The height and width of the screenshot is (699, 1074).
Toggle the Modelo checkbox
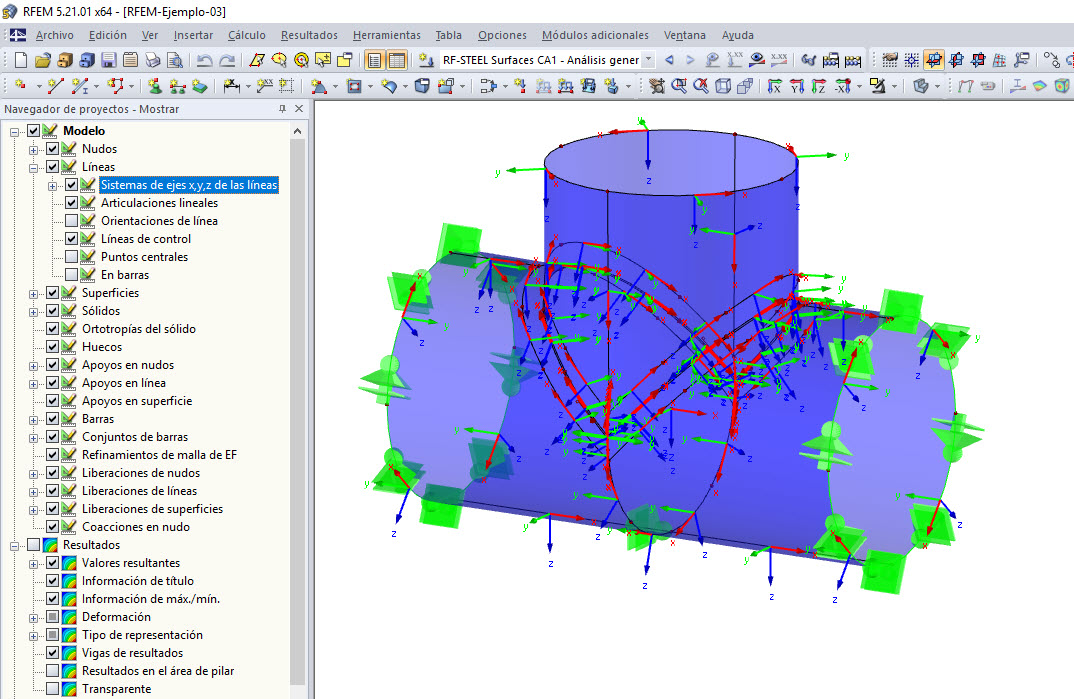pos(34,131)
